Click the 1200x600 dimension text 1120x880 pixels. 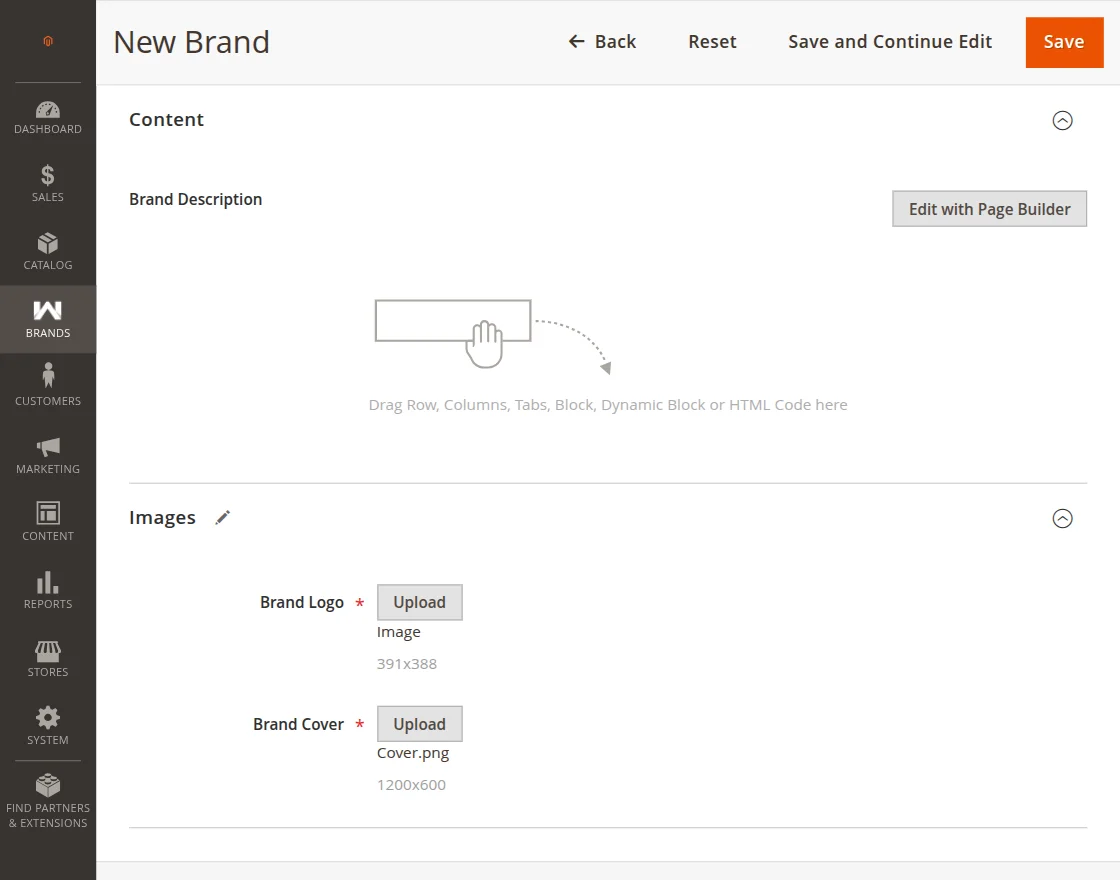[x=411, y=784]
